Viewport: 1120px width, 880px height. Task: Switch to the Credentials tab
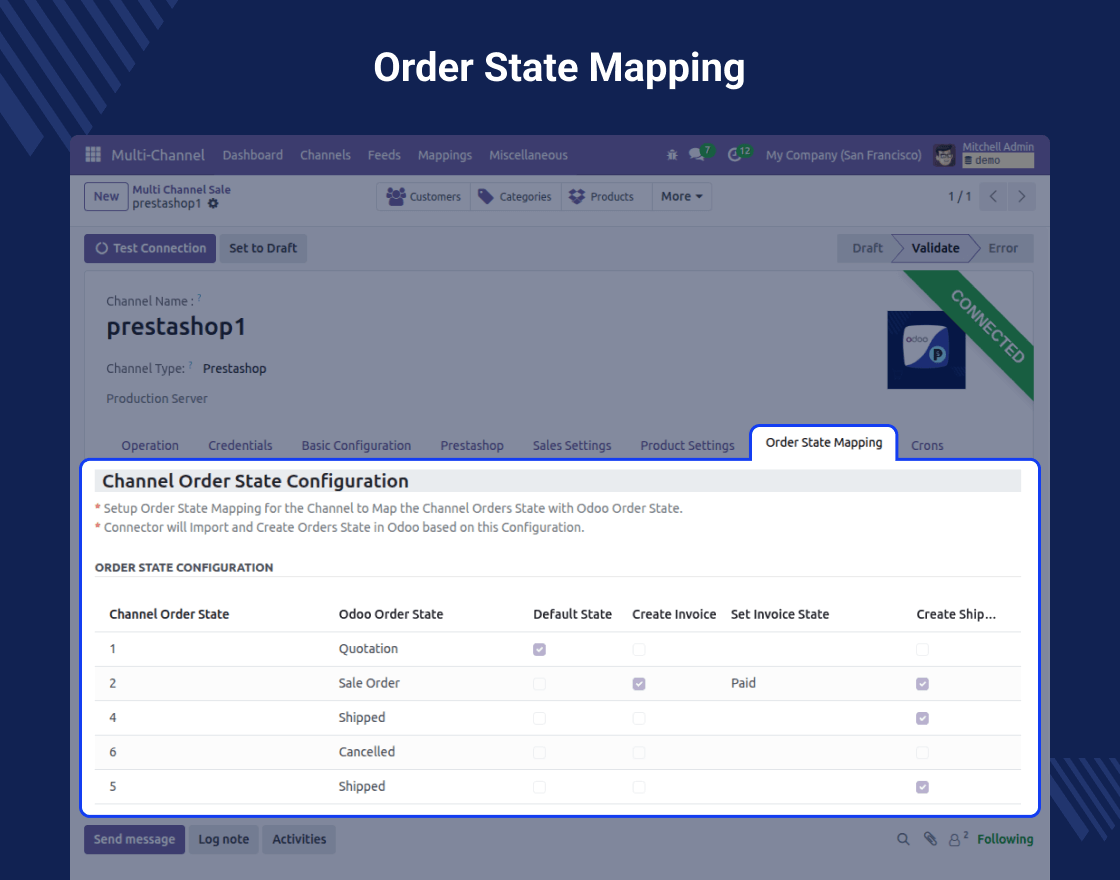point(240,445)
